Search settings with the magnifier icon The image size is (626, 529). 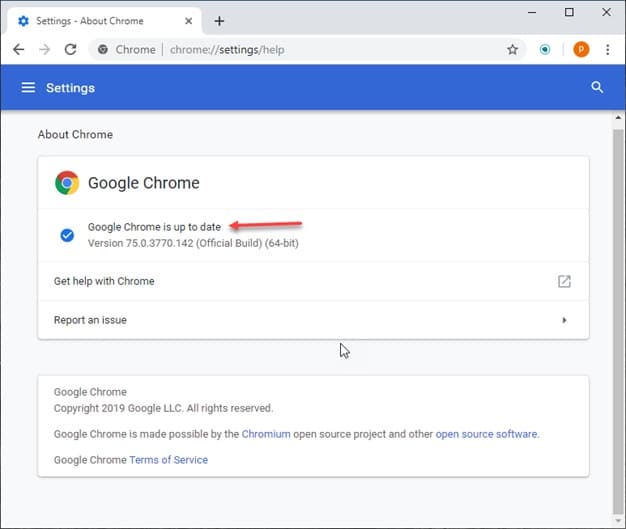pos(597,87)
